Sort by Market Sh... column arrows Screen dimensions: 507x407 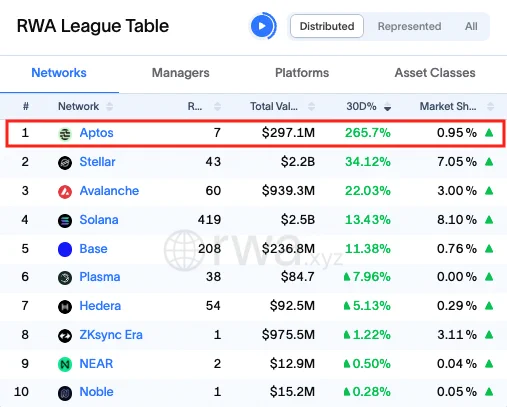pyautogui.click(x=490, y=107)
